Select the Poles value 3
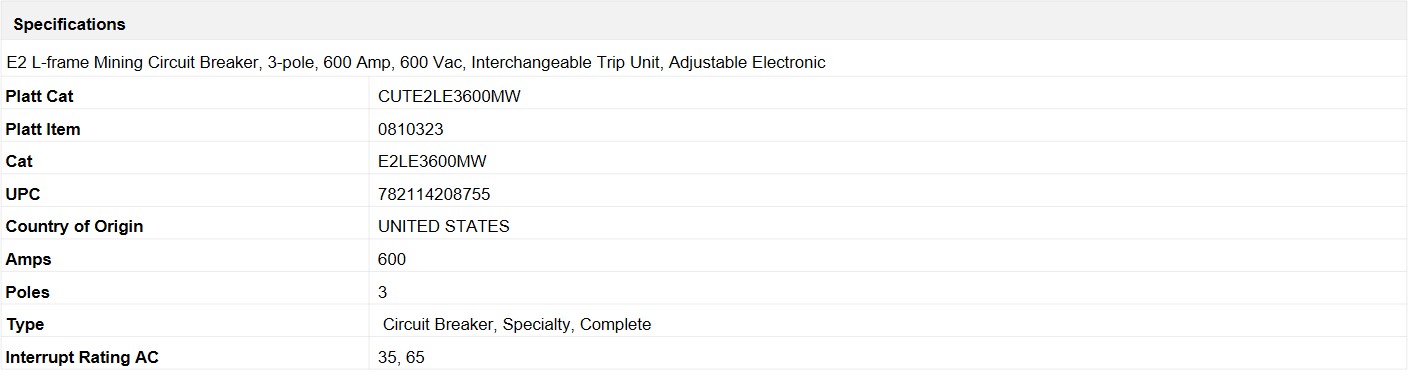The height and width of the screenshot is (377, 1408). click(383, 292)
